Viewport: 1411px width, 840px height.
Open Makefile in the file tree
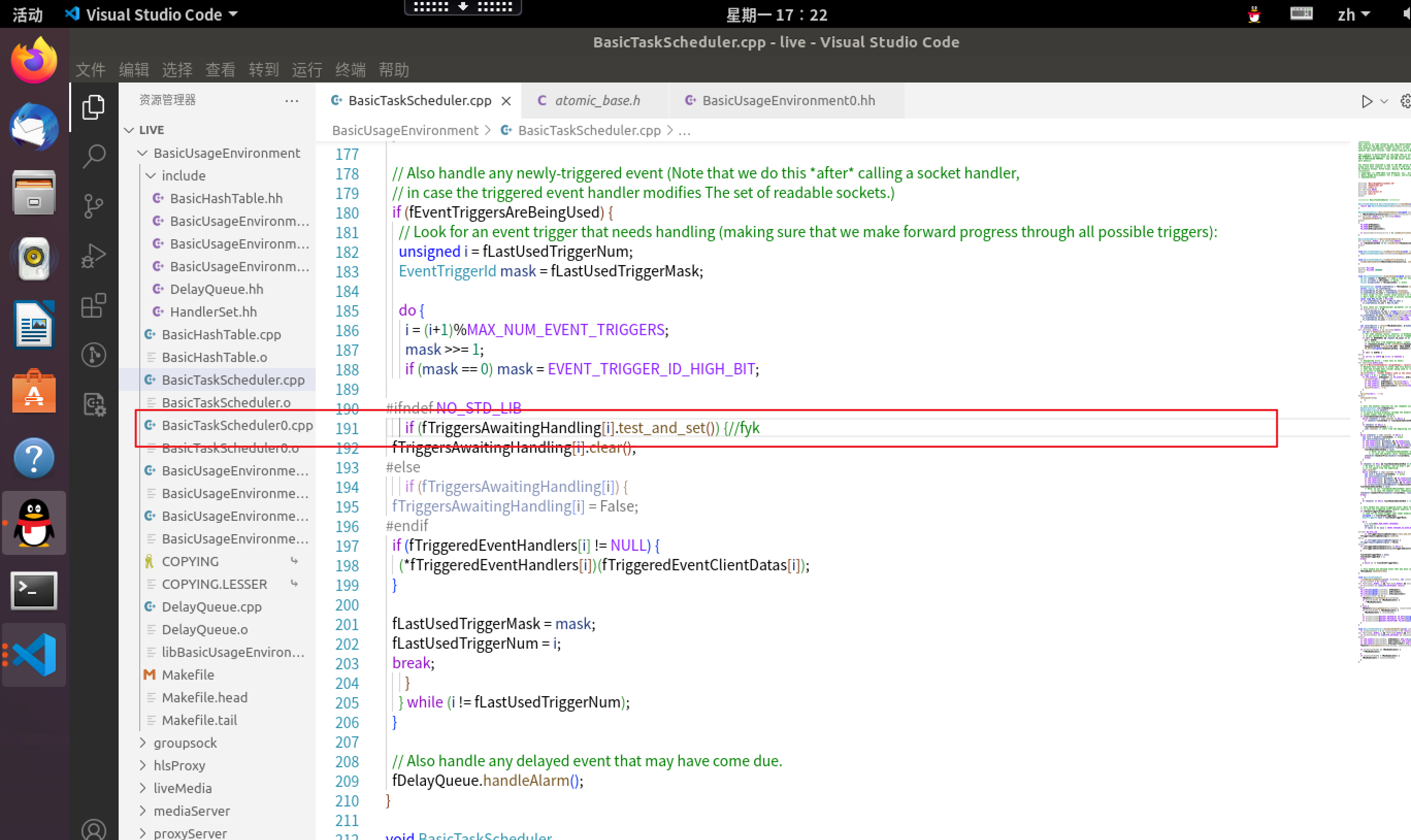pyautogui.click(x=187, y=674)
